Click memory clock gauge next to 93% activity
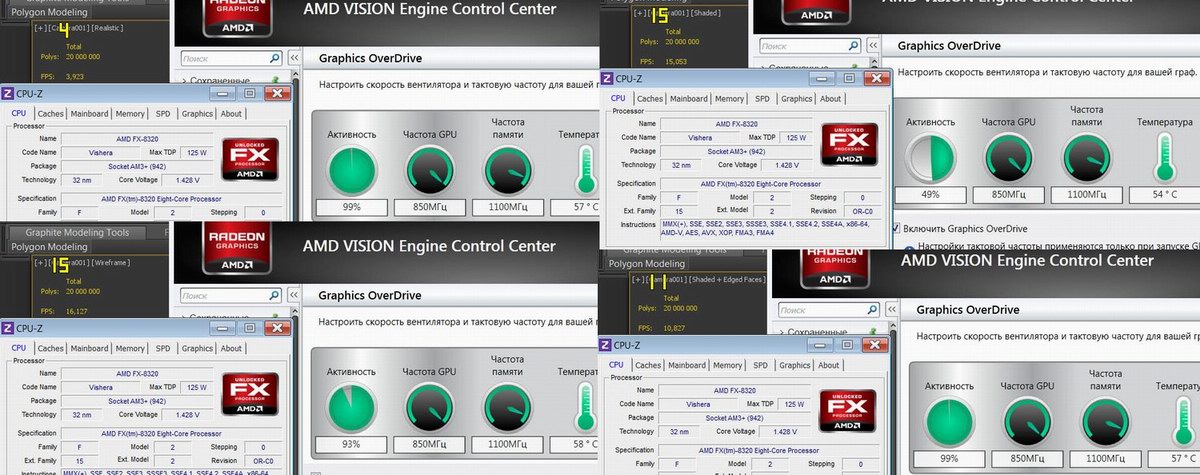1200x475 pixels. [x=508, y=409]
